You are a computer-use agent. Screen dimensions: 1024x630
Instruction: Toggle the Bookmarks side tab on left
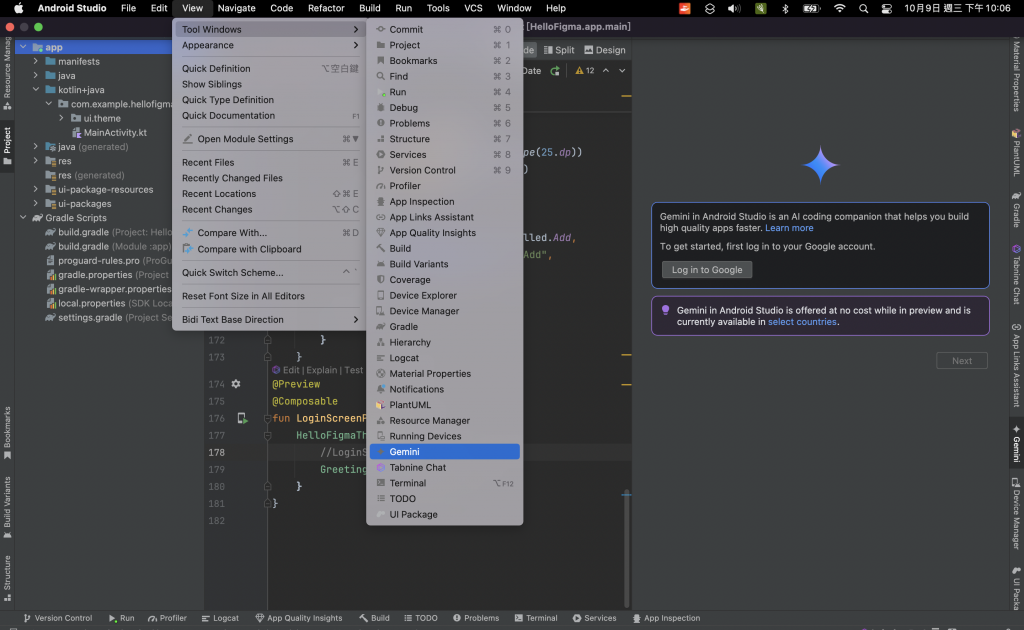tap(7, 433)
